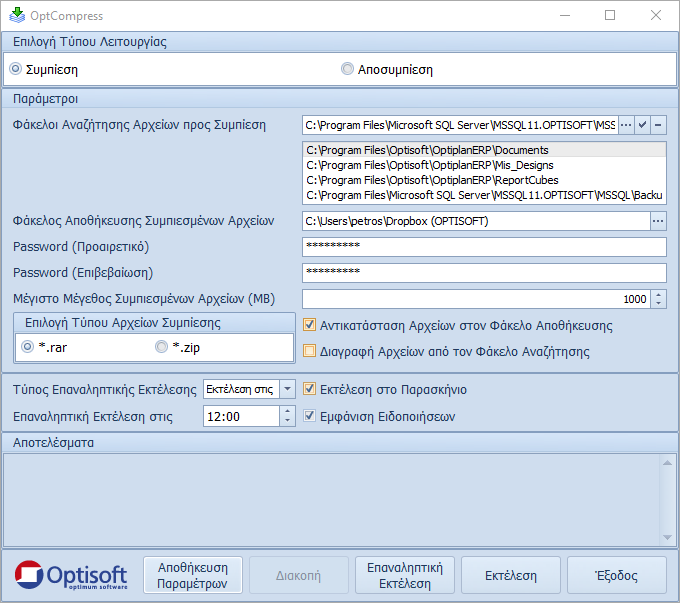Uncheck Εκτέλεση στο Παρασκήνιο

click(x=310, y=389)
